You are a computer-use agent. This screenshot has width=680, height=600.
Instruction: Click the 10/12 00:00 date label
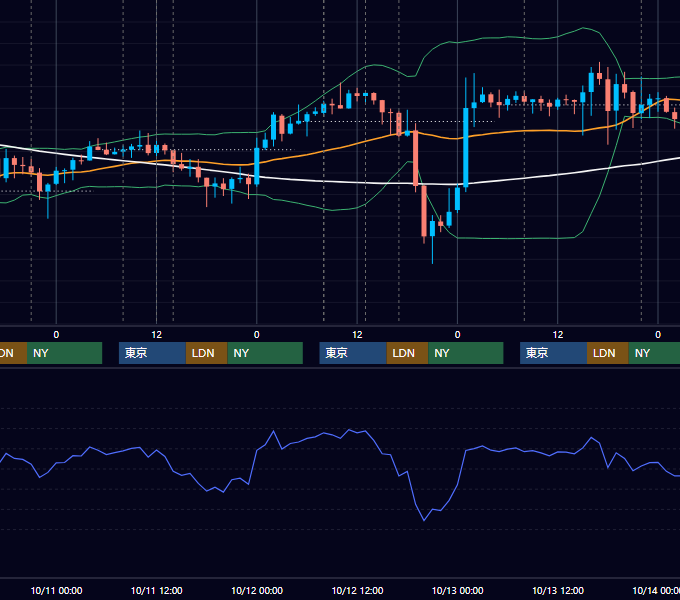(x=257, y=590)
